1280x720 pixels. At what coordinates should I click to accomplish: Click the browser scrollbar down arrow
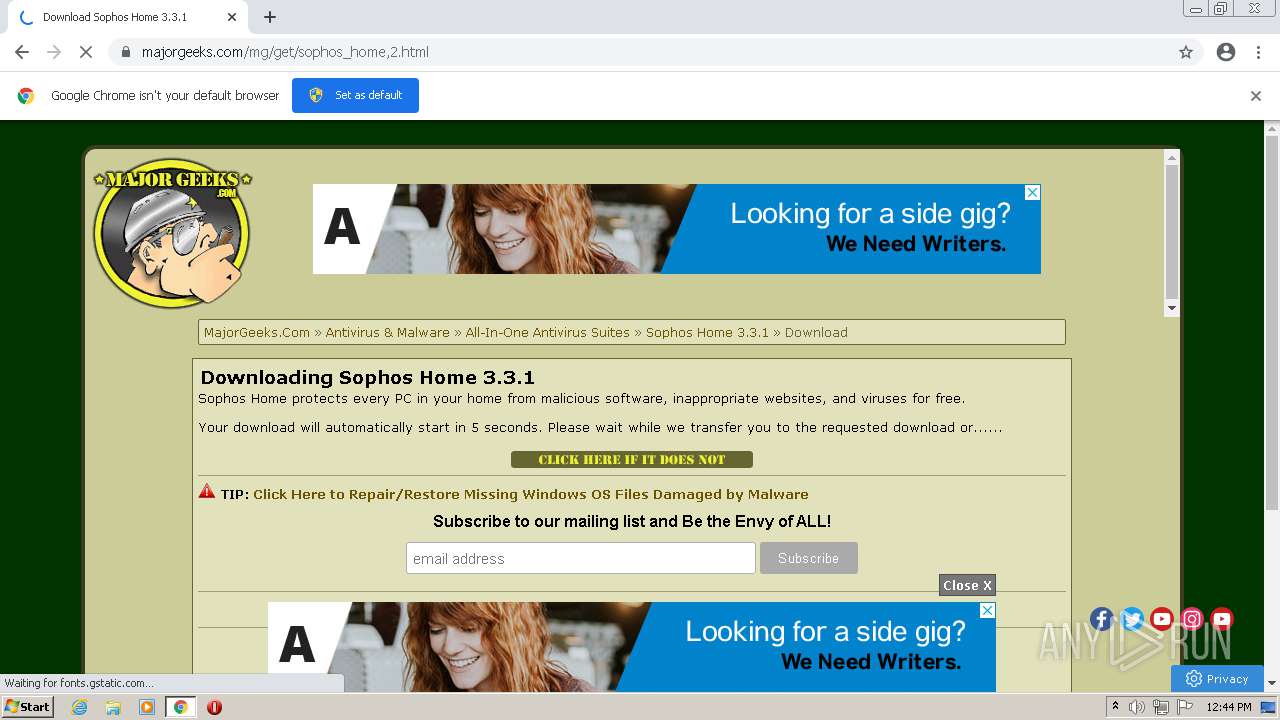tap(1272, 683)
